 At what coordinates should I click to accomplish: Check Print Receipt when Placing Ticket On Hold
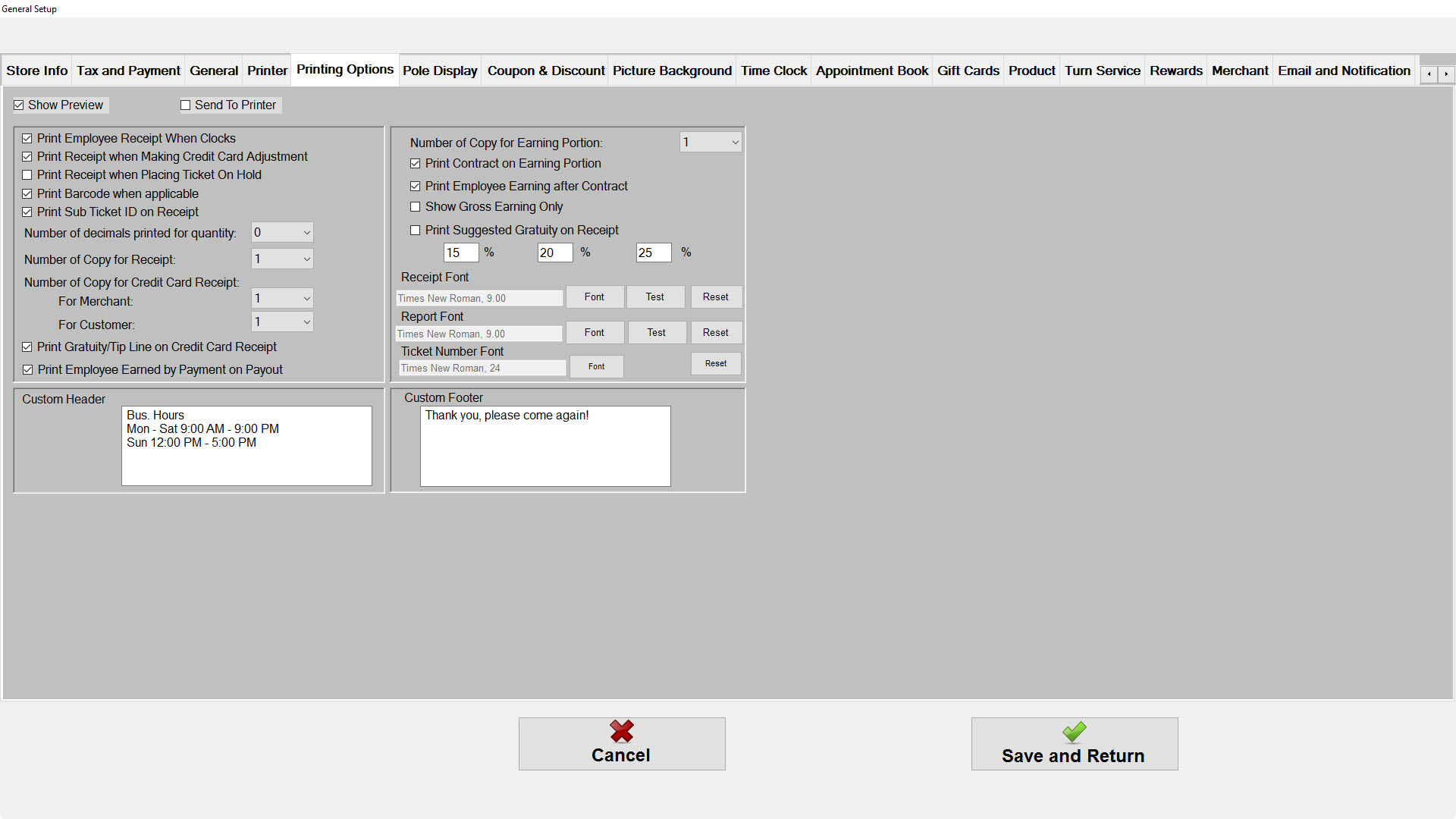click(x=27, y=175)
